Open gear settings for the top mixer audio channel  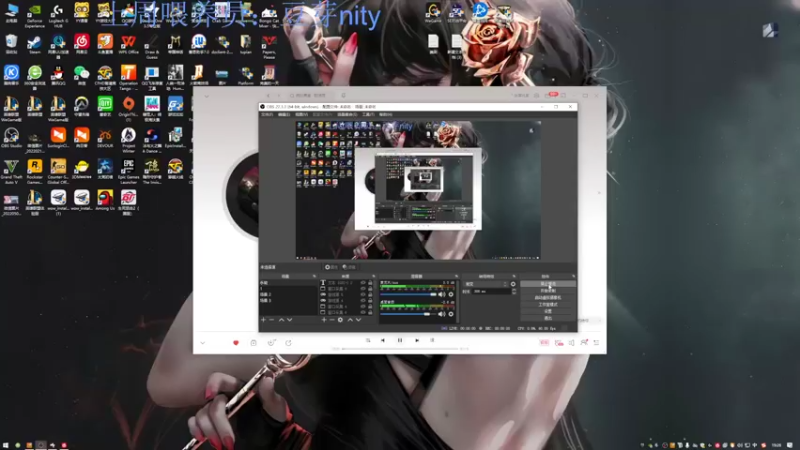(x=451, y=294)
